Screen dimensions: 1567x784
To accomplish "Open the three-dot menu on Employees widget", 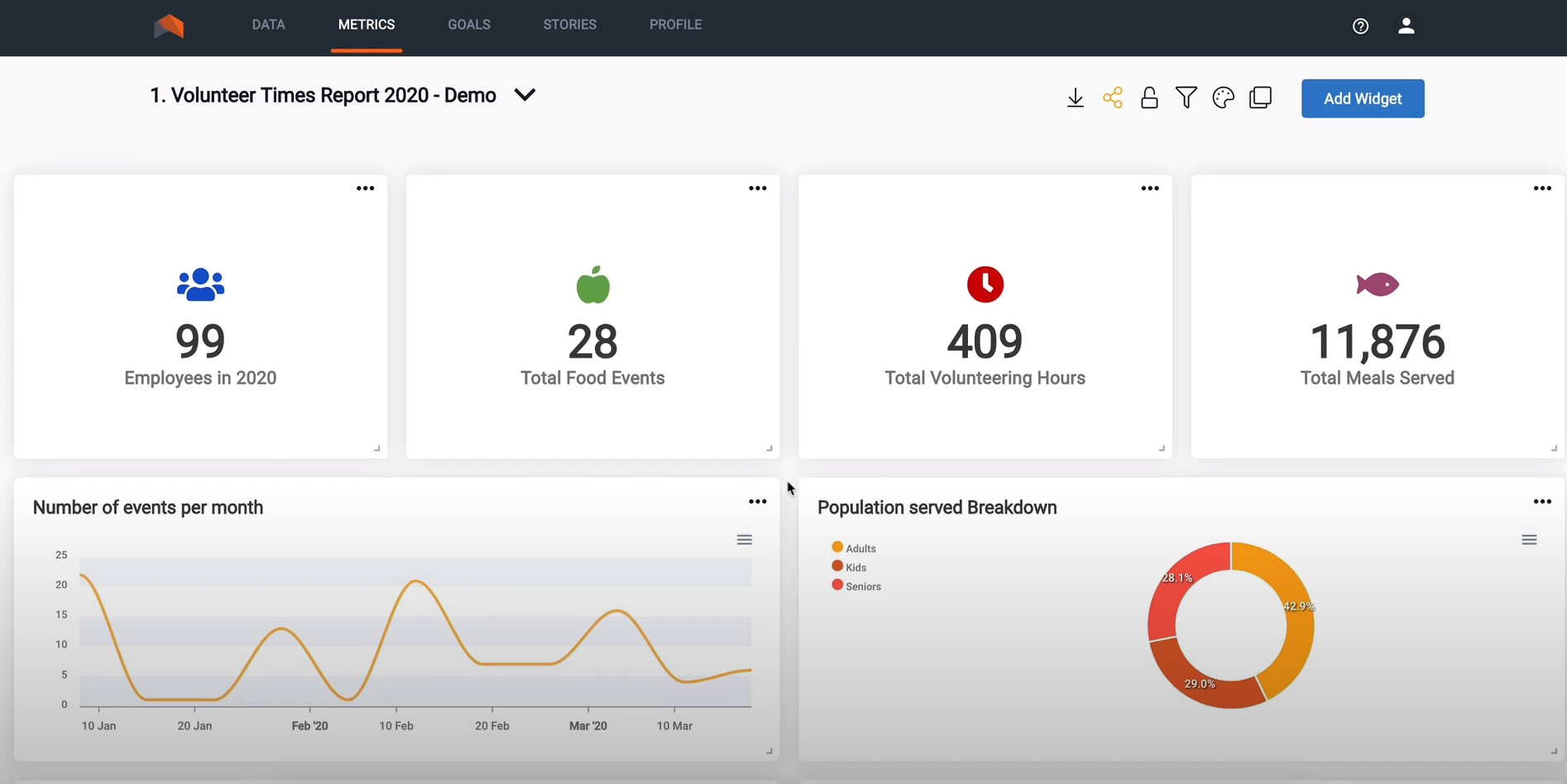I will point(365,189).
